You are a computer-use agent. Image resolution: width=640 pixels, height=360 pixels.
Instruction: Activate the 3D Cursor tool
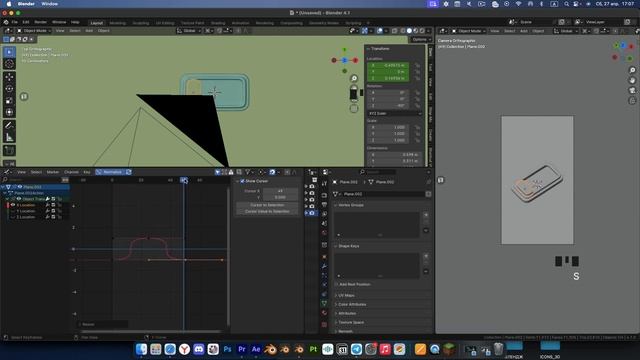tap(9, 64)
